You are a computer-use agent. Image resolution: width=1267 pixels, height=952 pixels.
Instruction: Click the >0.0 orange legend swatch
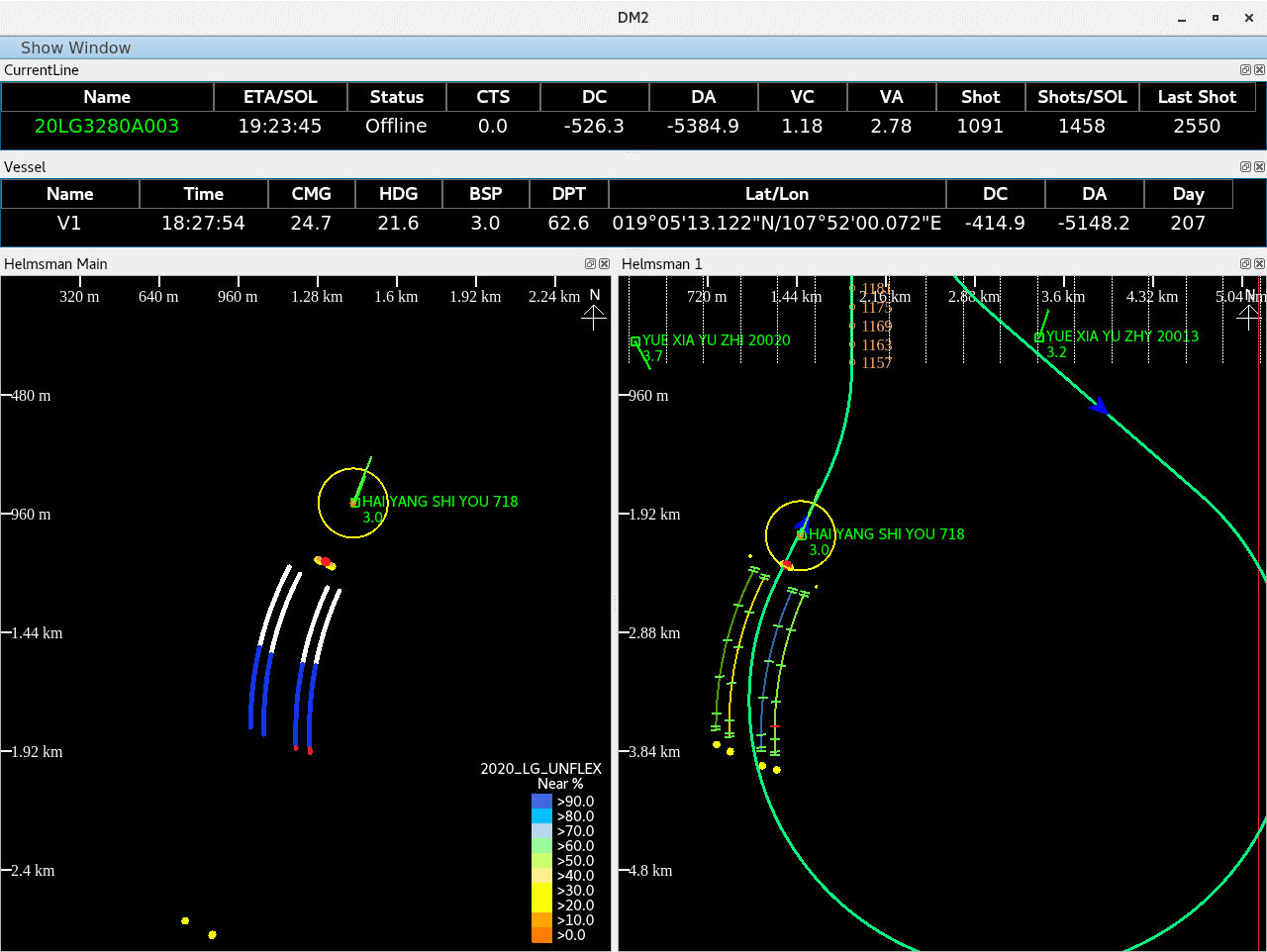tap(541, 935)
